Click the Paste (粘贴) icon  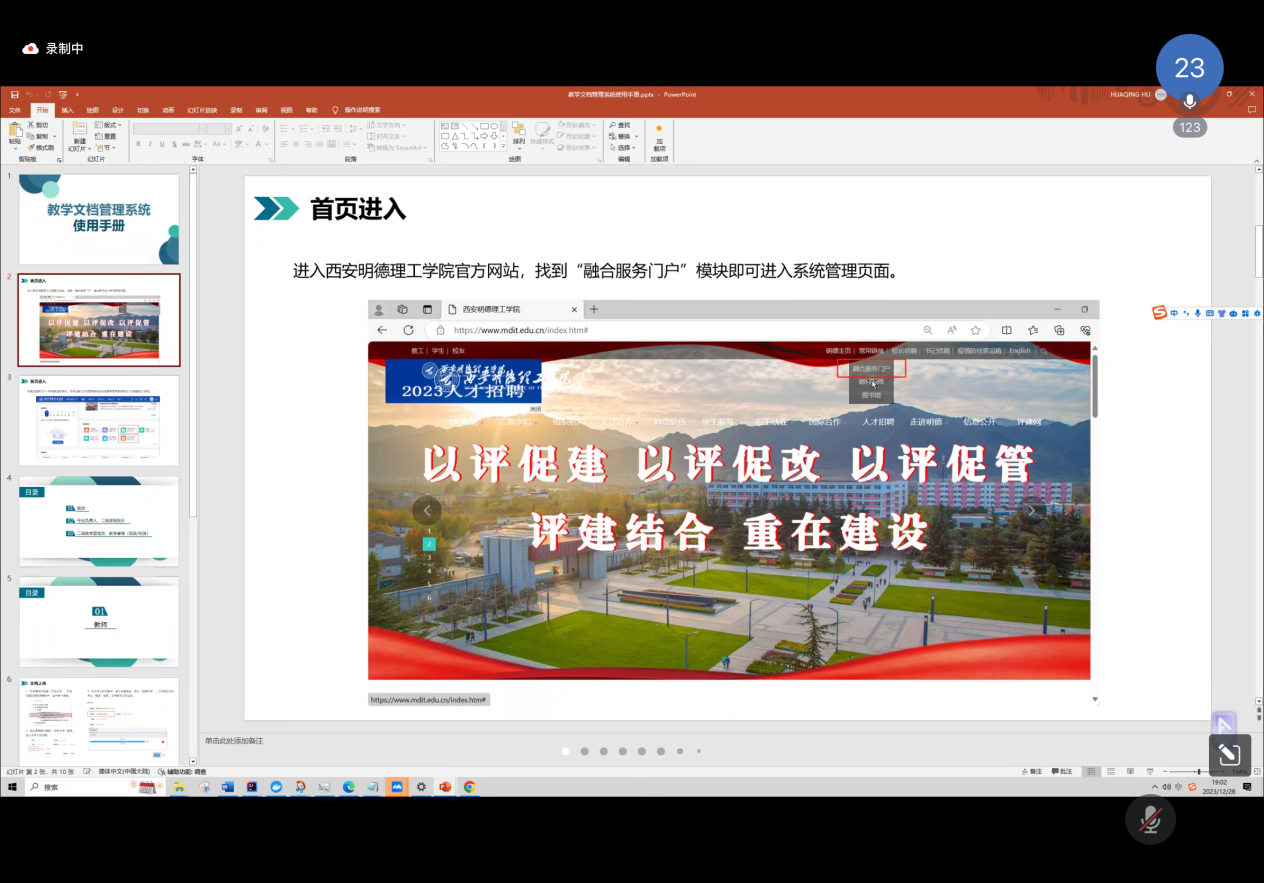[15, 133]
